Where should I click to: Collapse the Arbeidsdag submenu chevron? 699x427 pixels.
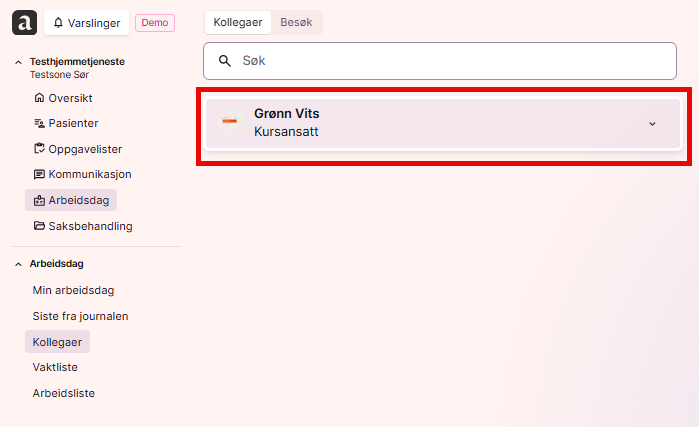click(x=18, y=264)
